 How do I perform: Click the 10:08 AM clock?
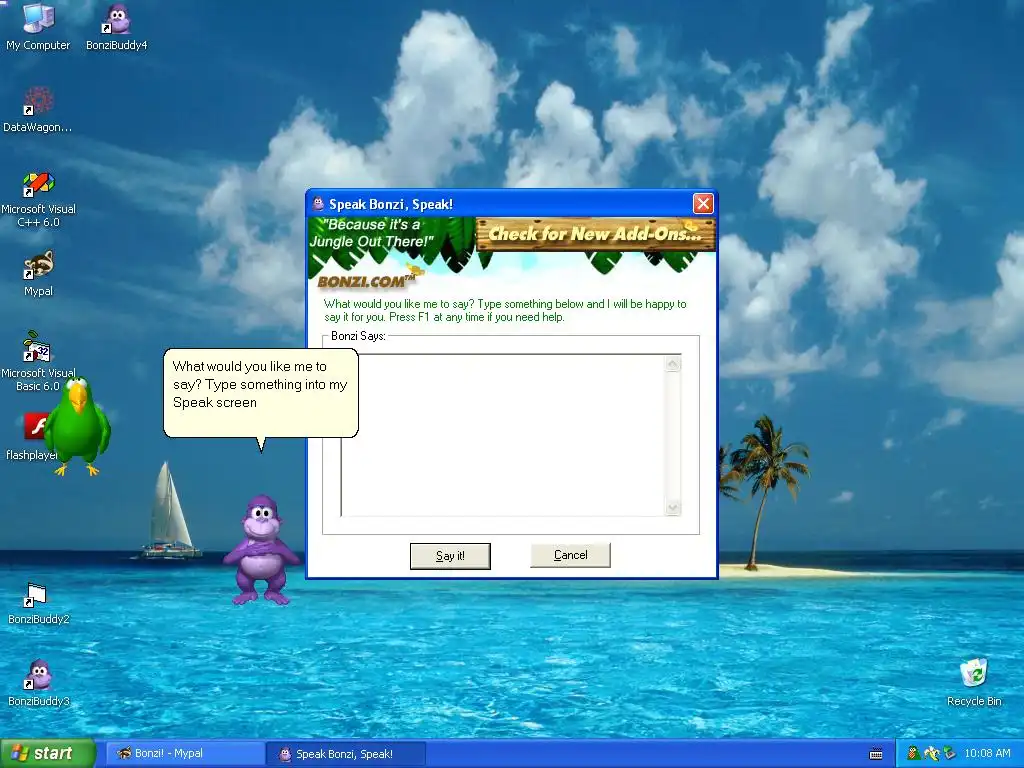click(987, 754)
